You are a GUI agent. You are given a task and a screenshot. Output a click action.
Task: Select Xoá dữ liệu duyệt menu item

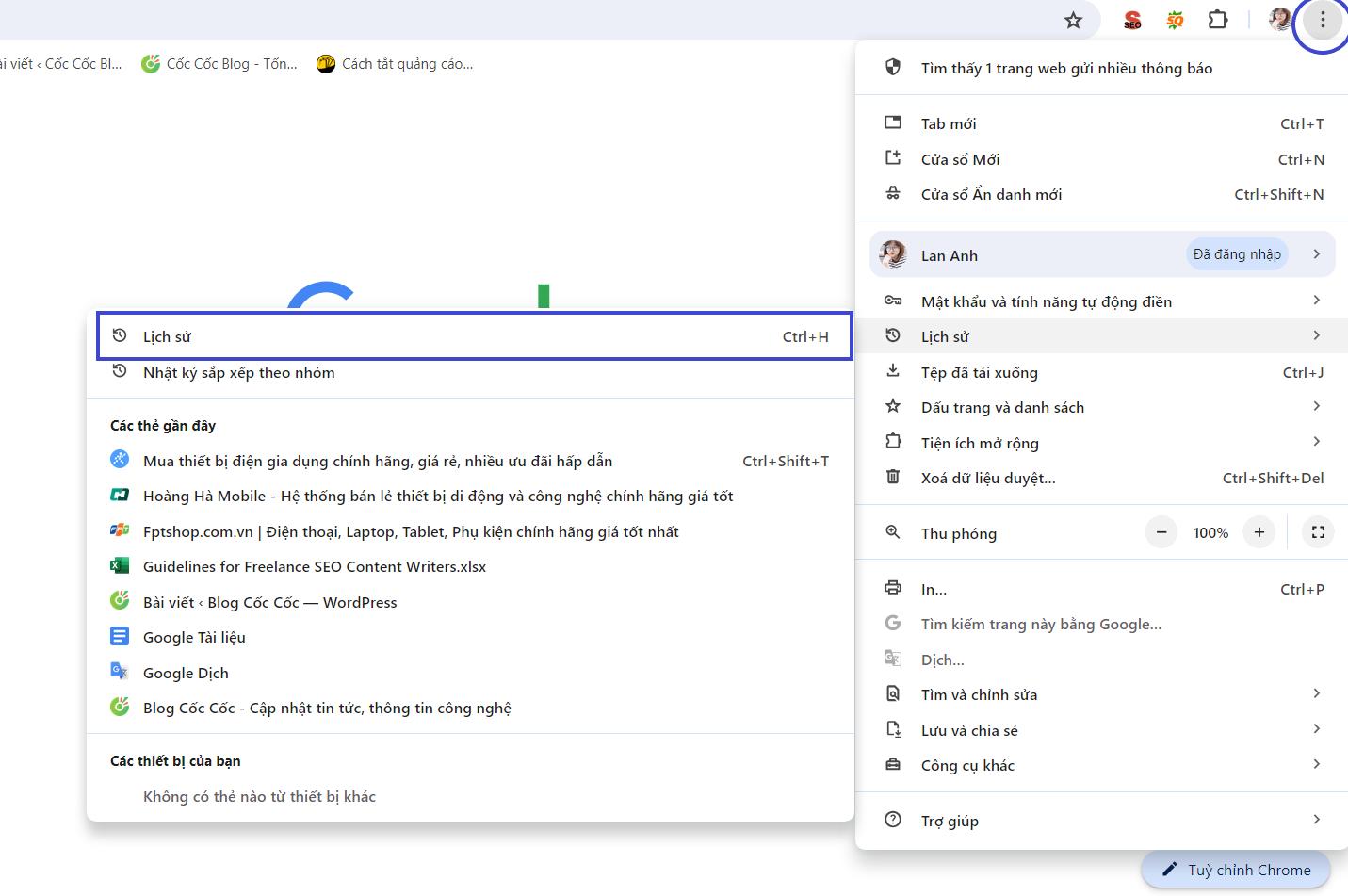tap(1102, 478)
